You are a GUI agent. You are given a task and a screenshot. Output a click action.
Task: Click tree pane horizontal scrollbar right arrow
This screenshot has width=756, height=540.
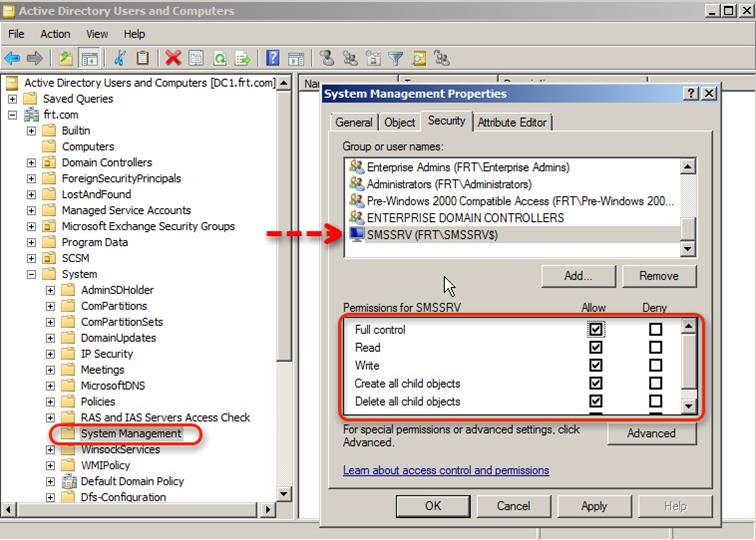coord(268,509)
